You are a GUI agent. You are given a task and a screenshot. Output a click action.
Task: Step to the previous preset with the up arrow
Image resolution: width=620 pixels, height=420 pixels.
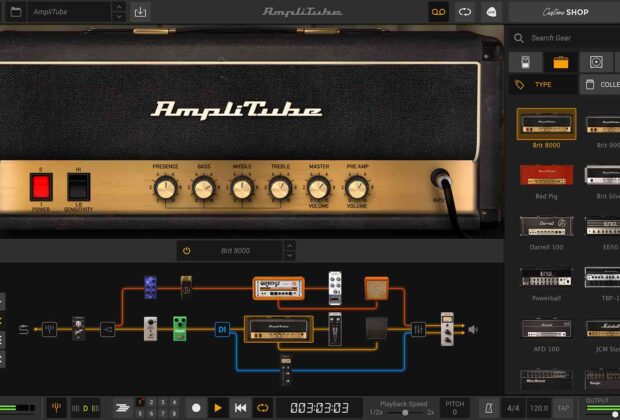119,7
